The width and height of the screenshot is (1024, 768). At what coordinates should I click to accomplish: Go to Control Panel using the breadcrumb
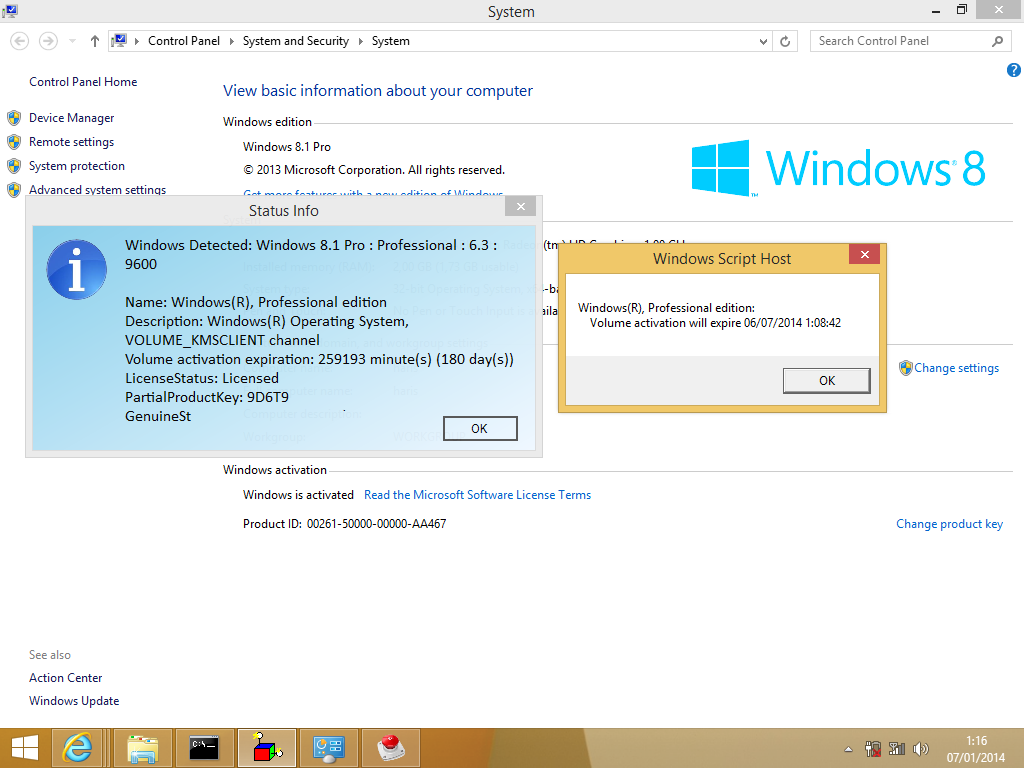point(184,41)
